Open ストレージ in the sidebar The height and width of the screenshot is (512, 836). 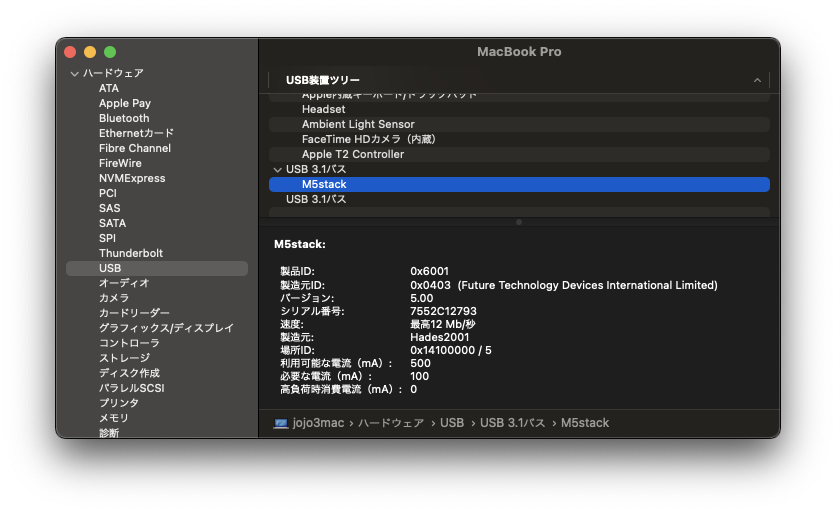pyautogui.click(x=124, y=358)
